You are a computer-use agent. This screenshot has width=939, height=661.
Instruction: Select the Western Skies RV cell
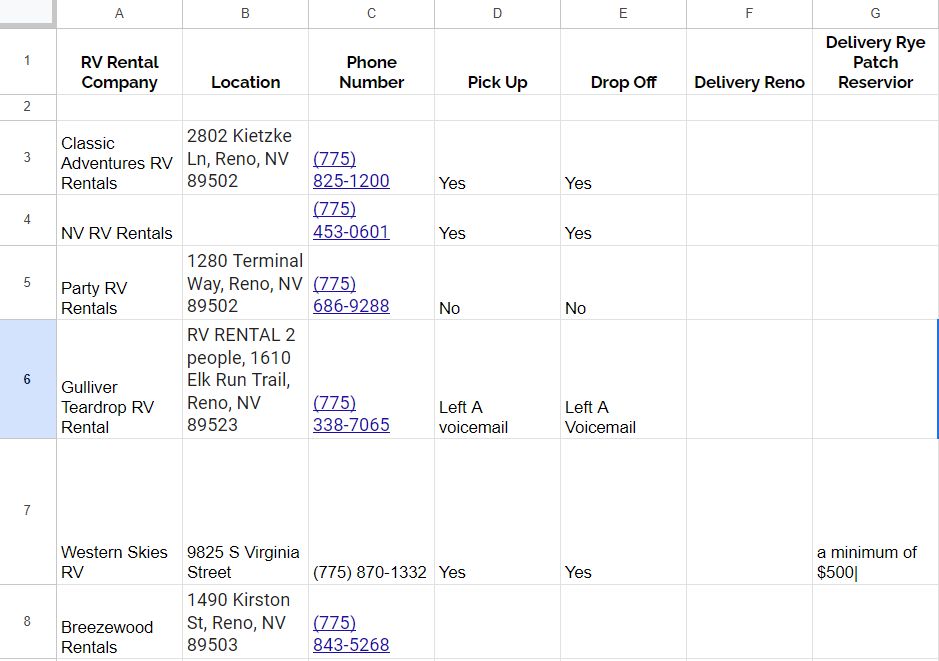pos(119,511)
